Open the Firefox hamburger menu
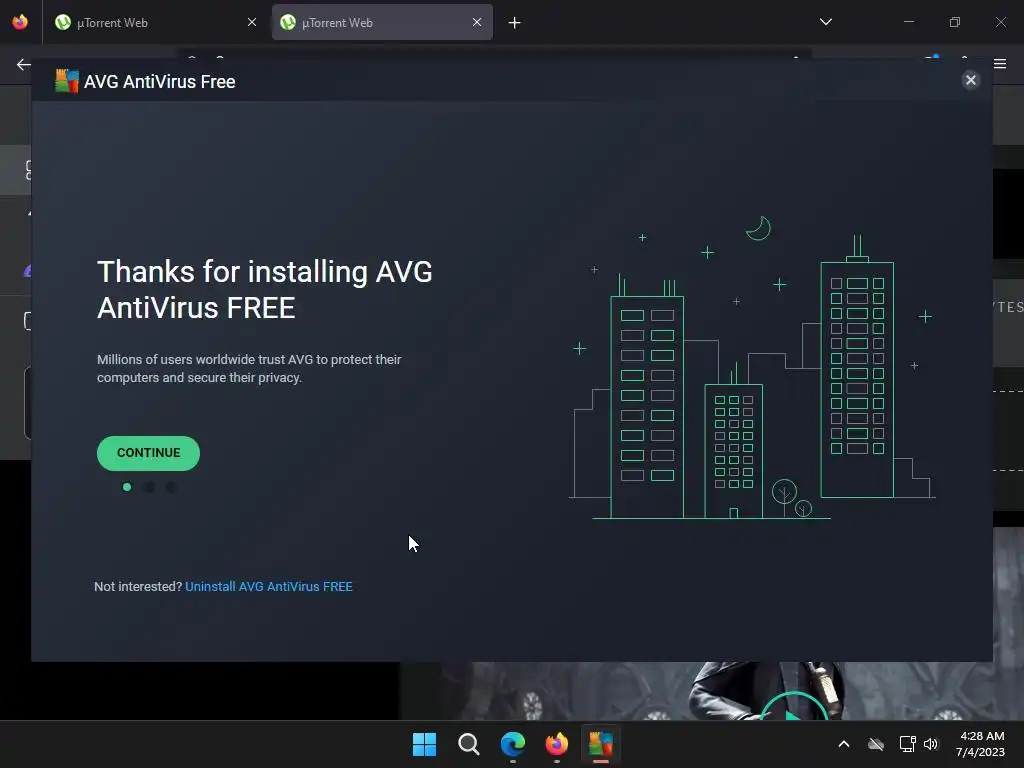The height and width of the screenshot is (768, 1024). pos(1000,64)
